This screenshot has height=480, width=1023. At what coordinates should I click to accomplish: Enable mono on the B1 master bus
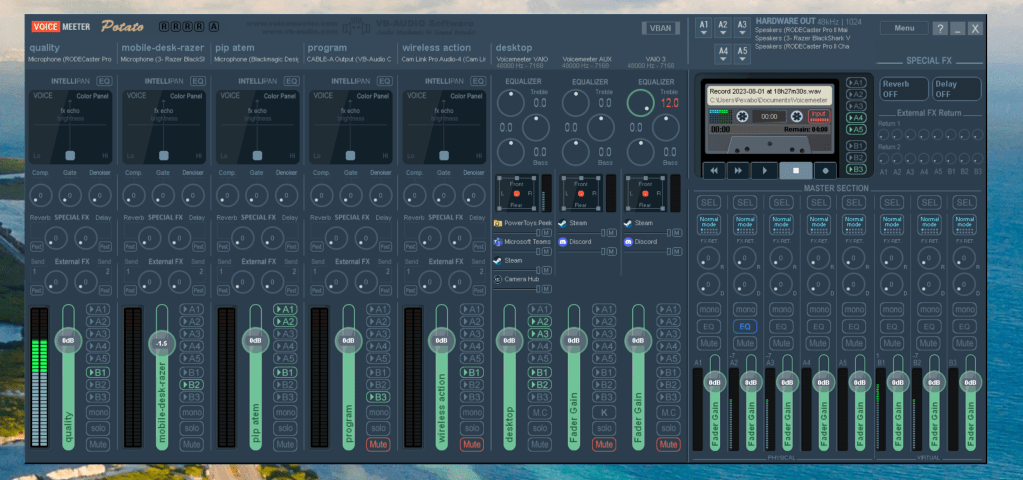tap(893, 310)
